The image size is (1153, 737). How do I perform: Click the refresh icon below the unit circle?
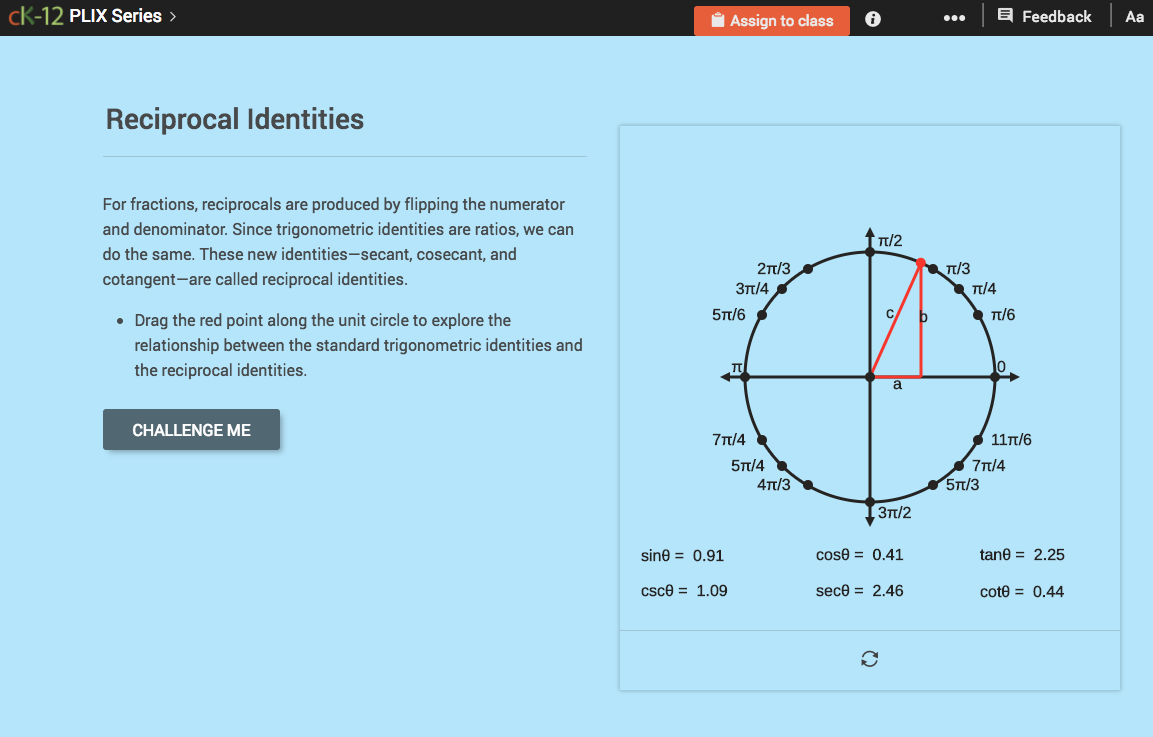(x=869, y=658)
